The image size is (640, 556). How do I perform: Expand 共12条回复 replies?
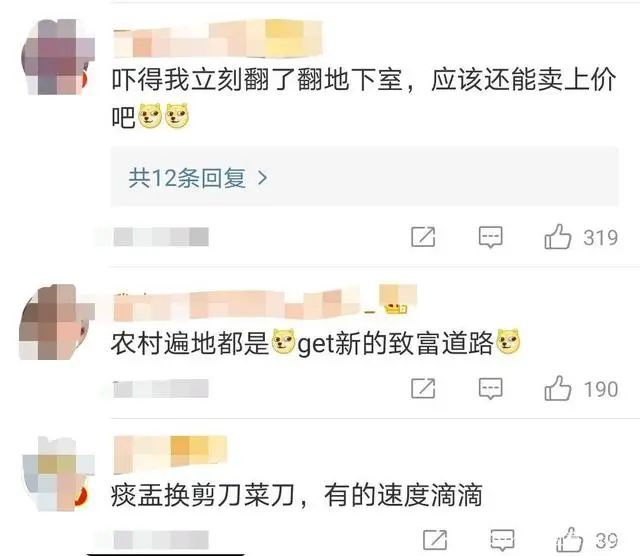tap(364, 178)
